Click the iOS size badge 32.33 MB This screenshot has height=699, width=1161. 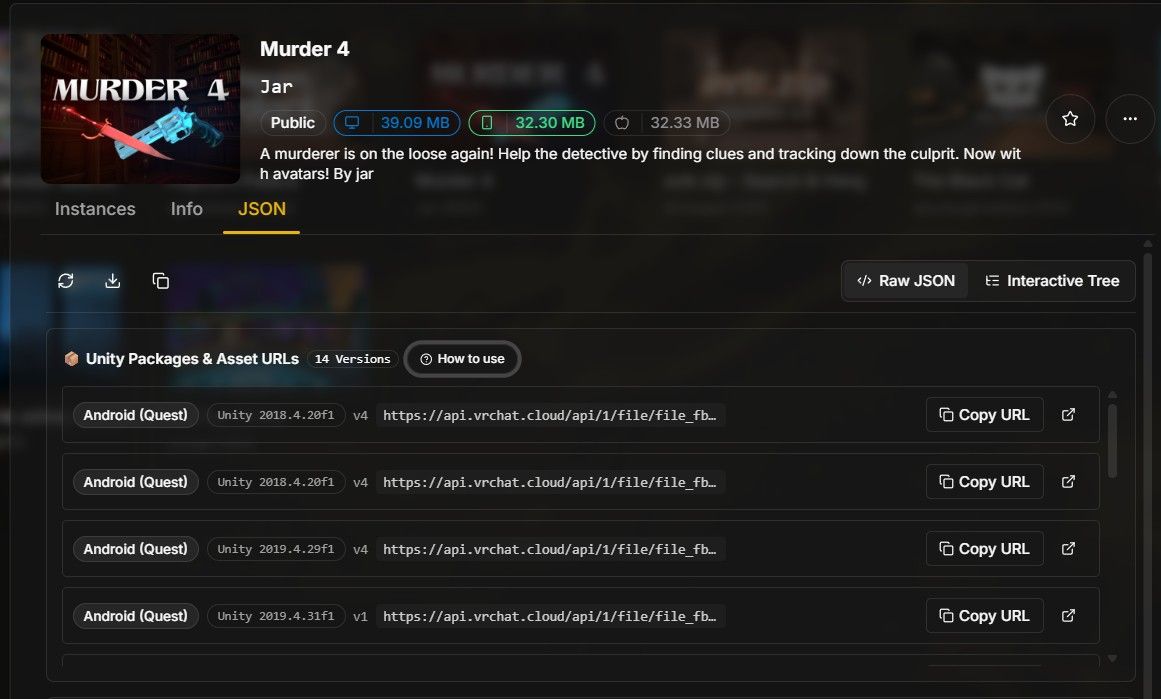point(667,123)
